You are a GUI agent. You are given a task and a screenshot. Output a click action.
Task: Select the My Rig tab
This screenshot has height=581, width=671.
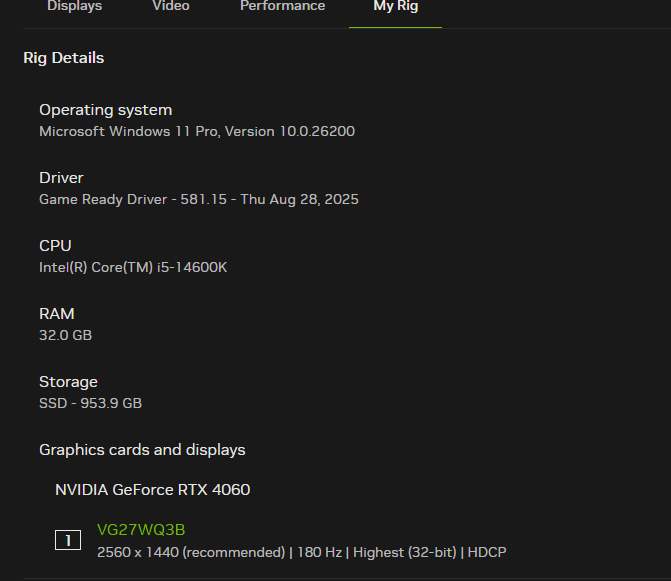click(x=395, y=6)
